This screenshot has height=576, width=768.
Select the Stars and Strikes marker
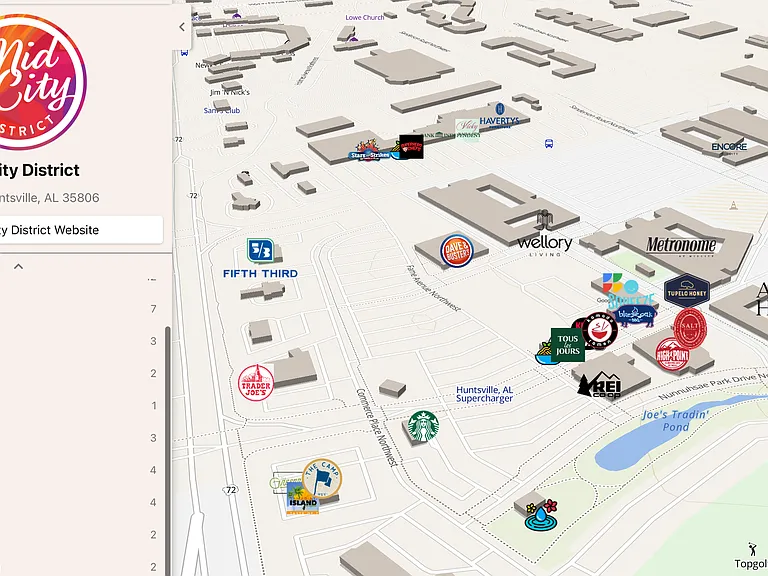click(x=370, y=150)
